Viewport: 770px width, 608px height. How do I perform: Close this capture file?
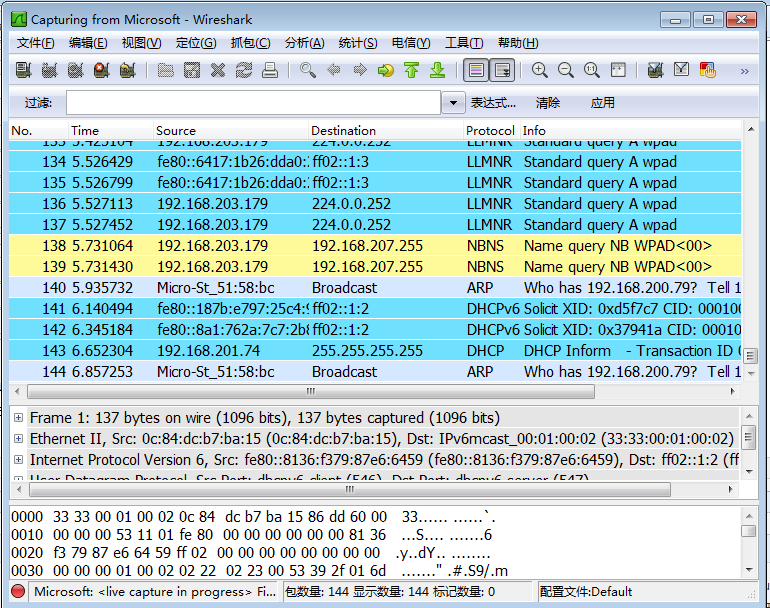pos(218,70)
